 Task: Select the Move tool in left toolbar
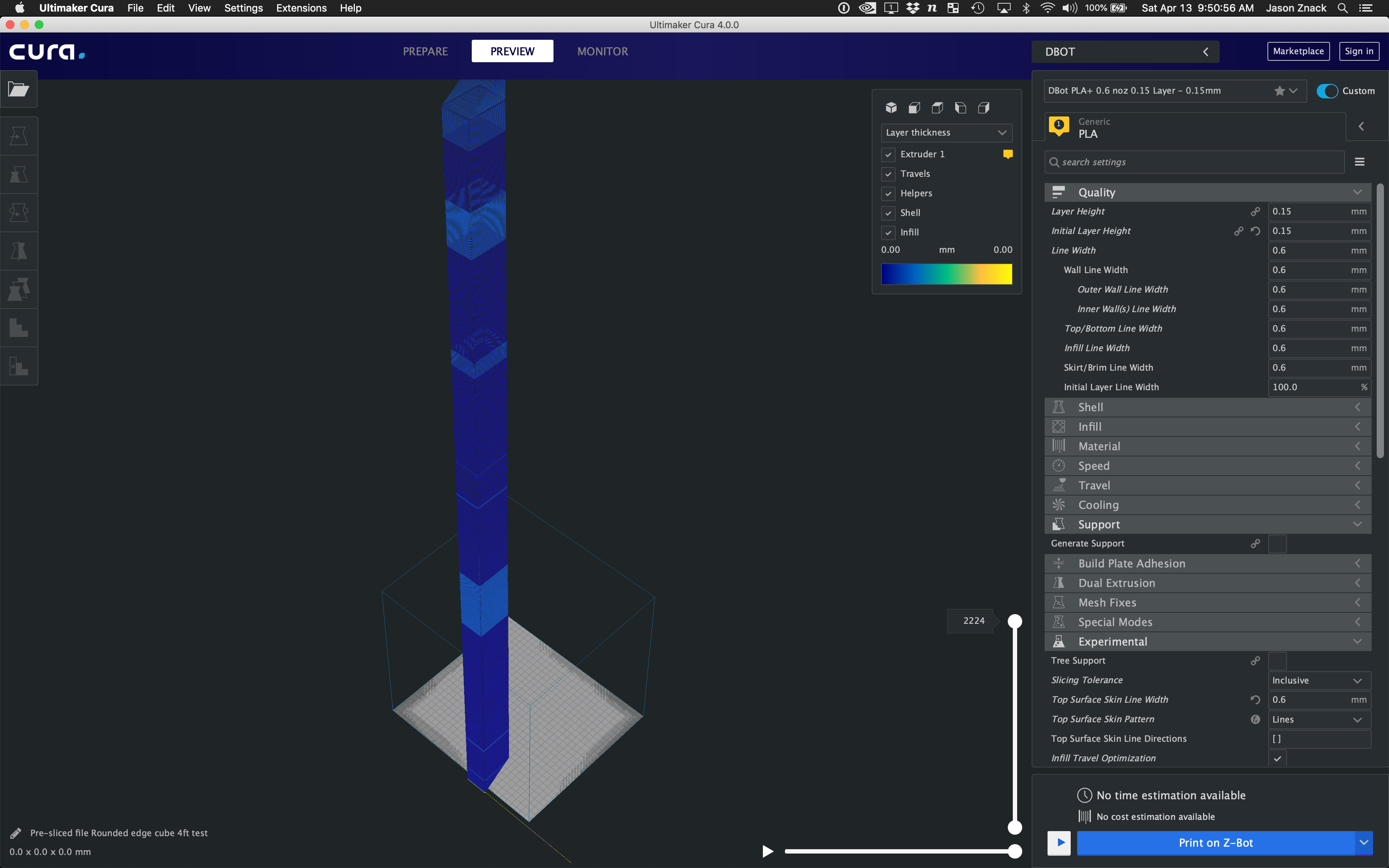pos(18,136)
